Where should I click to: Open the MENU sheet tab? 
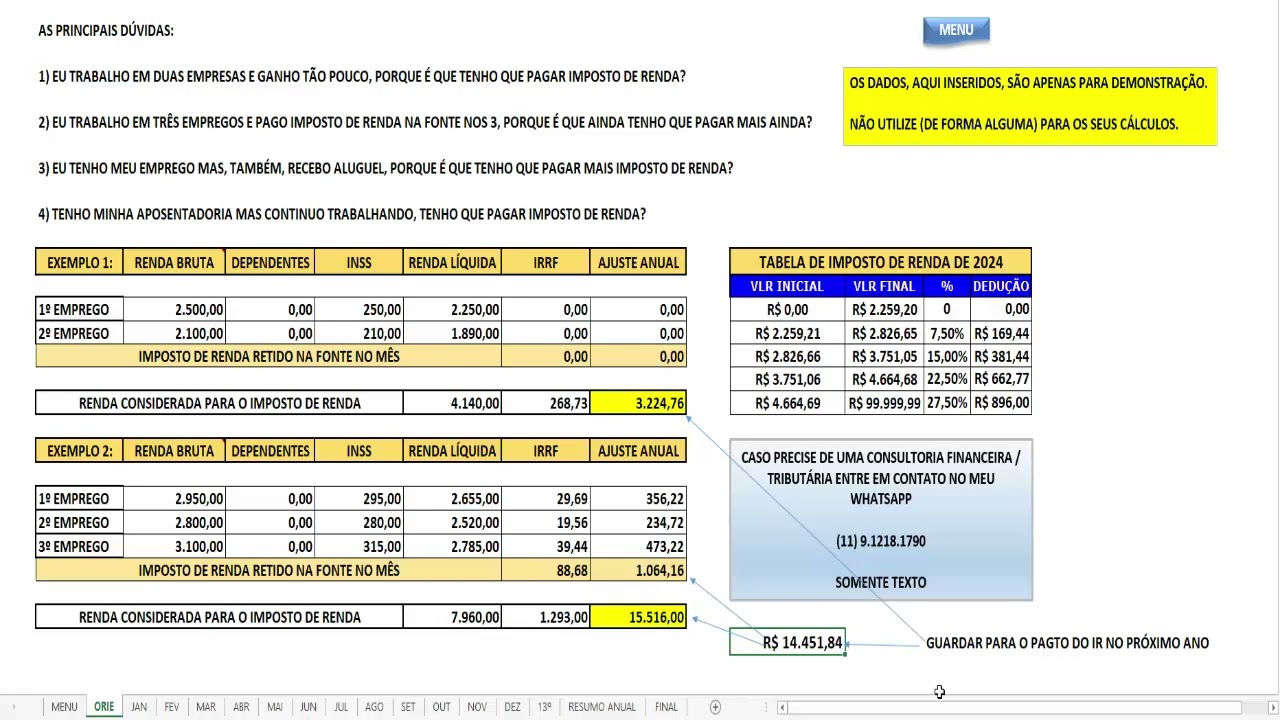point(64,707)
